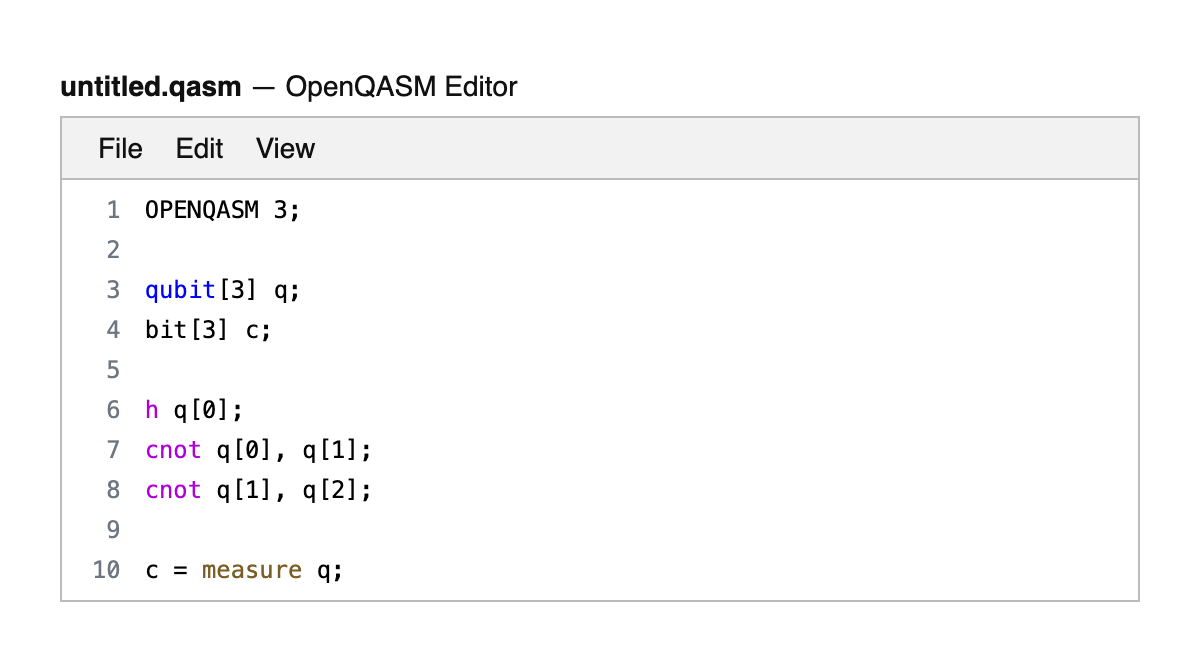This screenshot has height=670, width=1200.
Task: Click line number 6 in gutter
Action: tap(113, 410)
